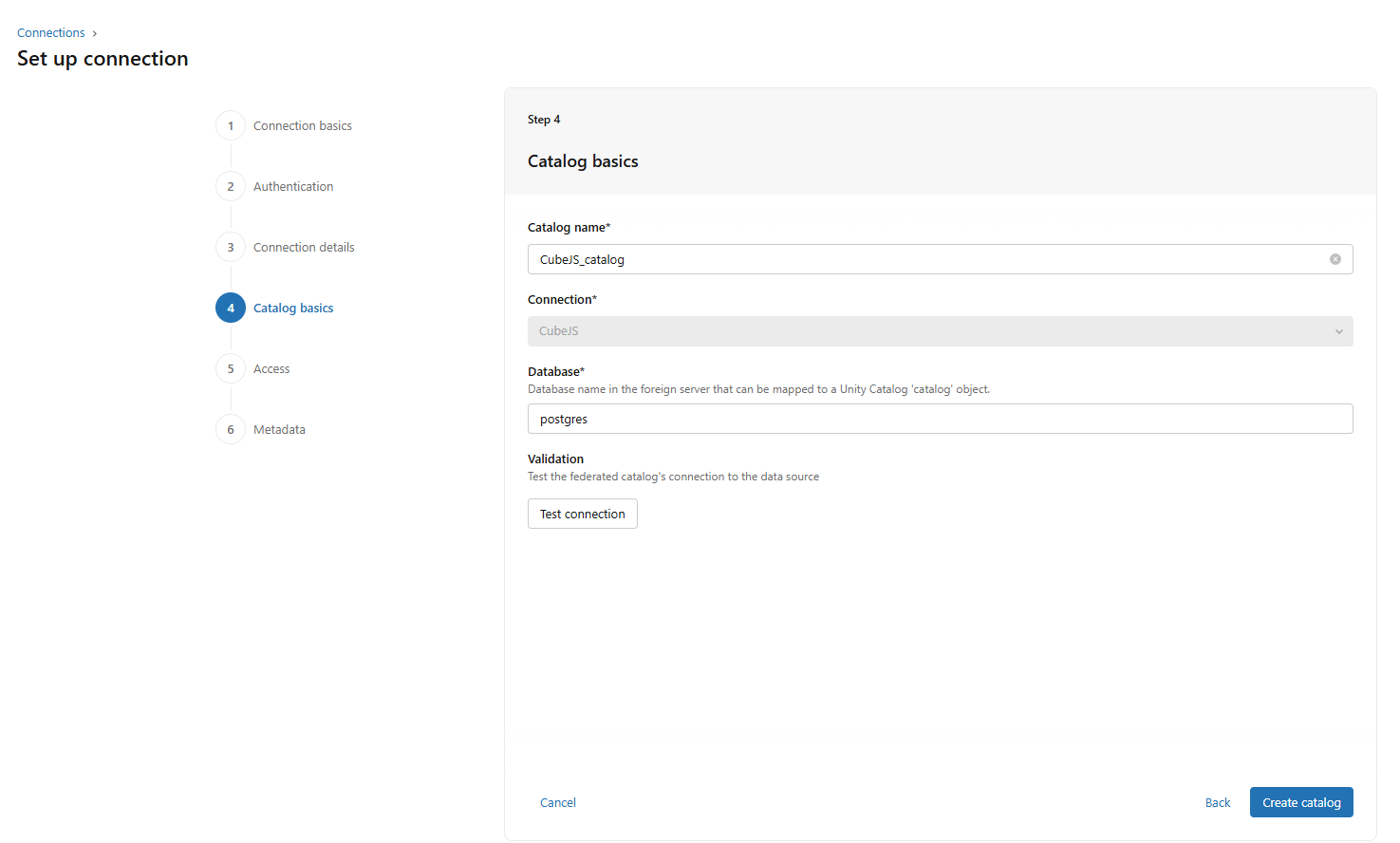Select step 1 circle for Connection basics
This screenshot has width=1400, height=843.
231,125
